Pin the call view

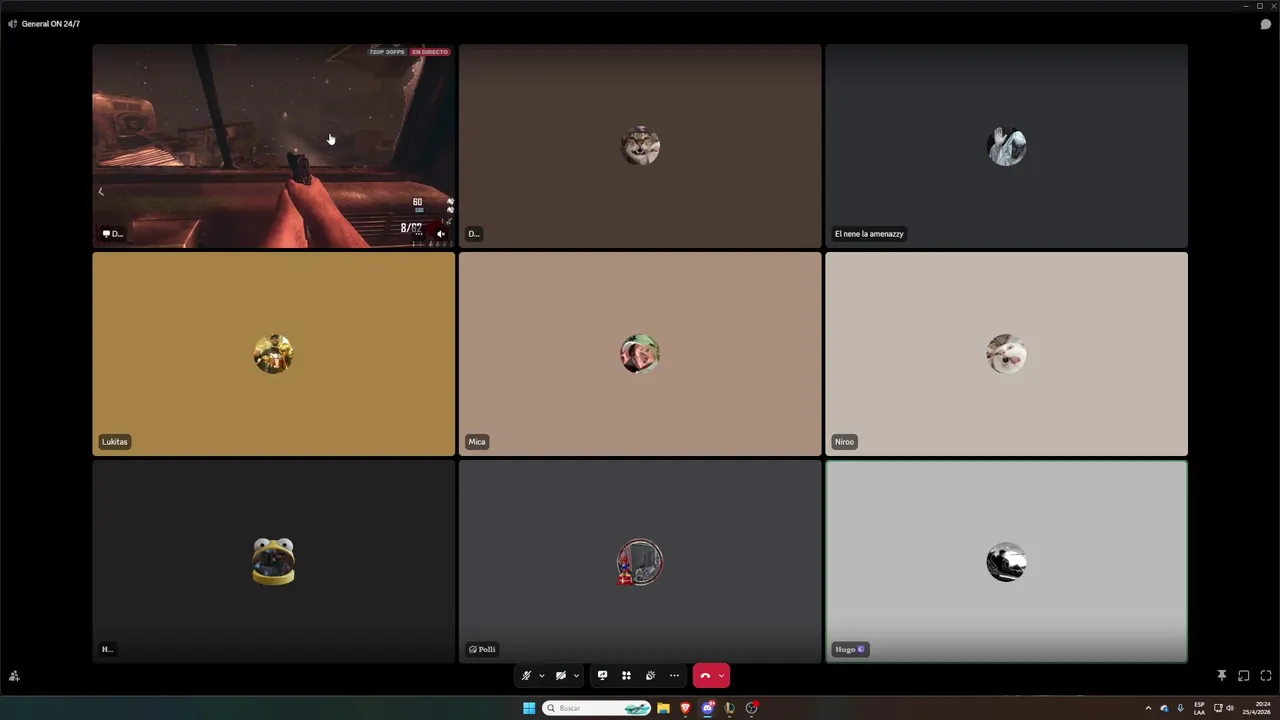1221,676
